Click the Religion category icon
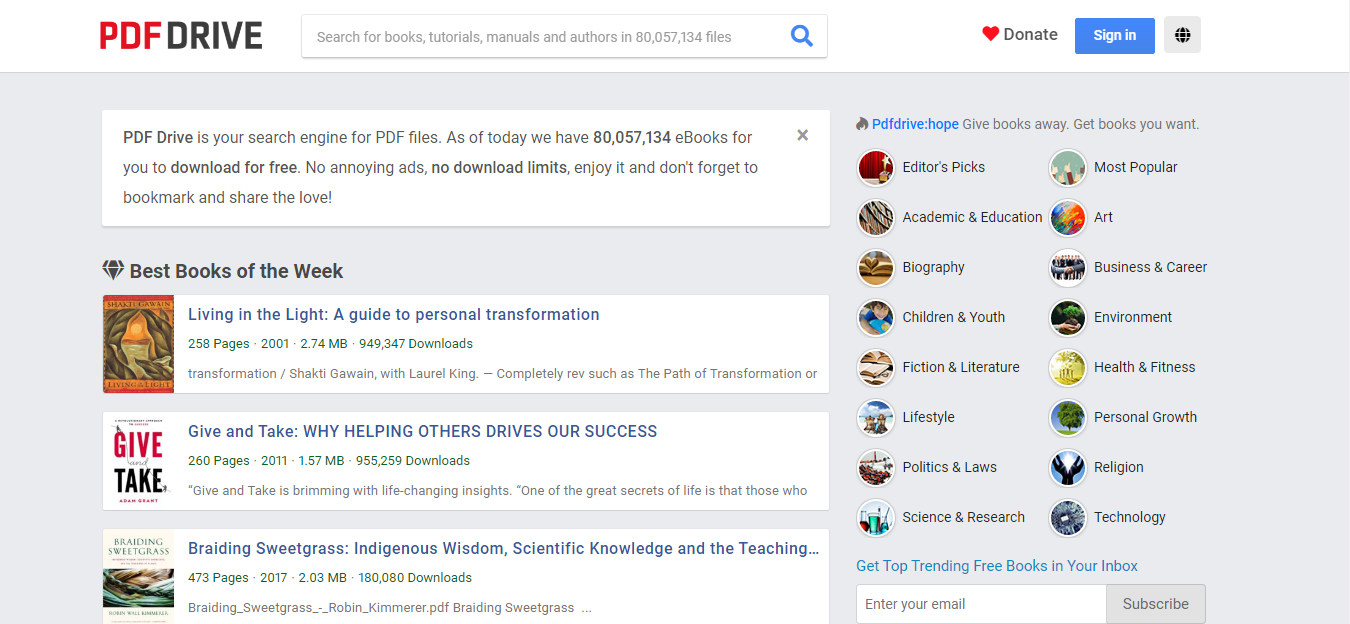The width and height of the screenshot is (1350, 624). [1068, 467]
